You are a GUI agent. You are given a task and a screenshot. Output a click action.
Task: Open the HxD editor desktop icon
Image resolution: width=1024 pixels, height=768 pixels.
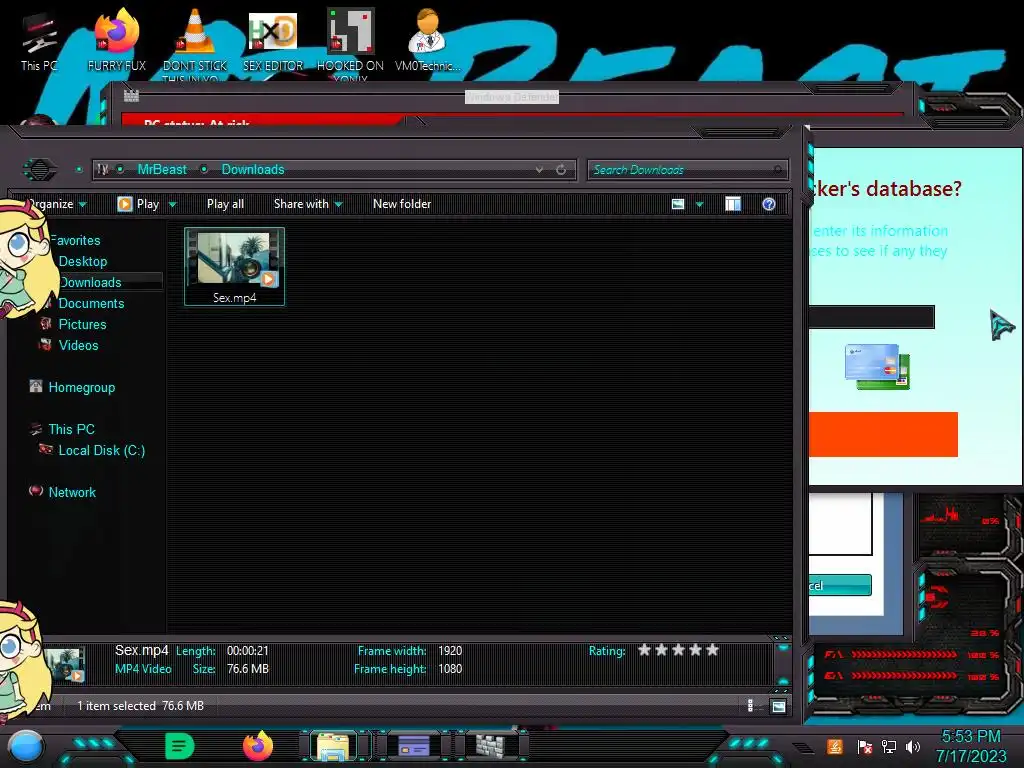(x=273, y=40)
